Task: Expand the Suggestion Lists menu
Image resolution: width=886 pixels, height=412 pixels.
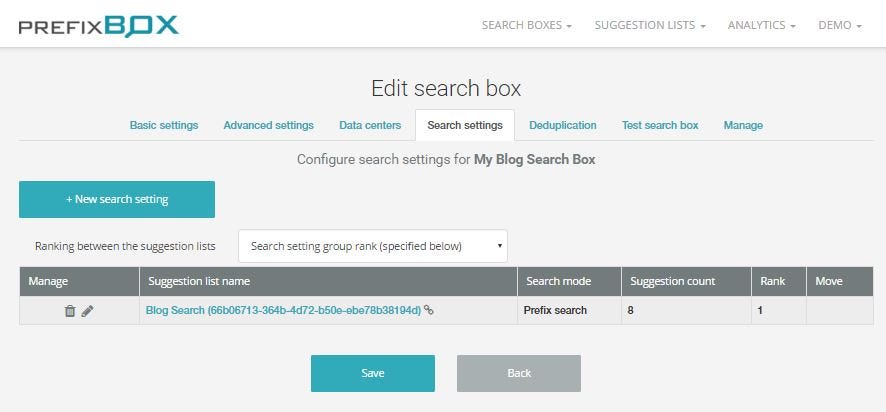Action: [x=650, y=25]
